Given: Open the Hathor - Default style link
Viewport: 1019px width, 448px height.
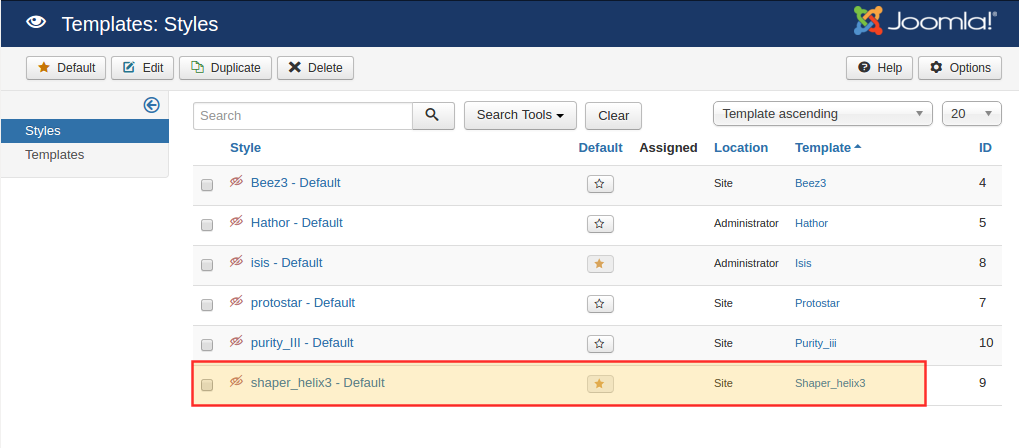Looking at the screenshot, I should [296, 222].
